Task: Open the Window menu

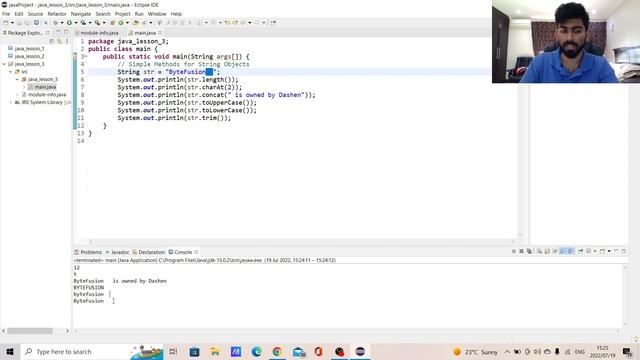Action: coord(157,14)
